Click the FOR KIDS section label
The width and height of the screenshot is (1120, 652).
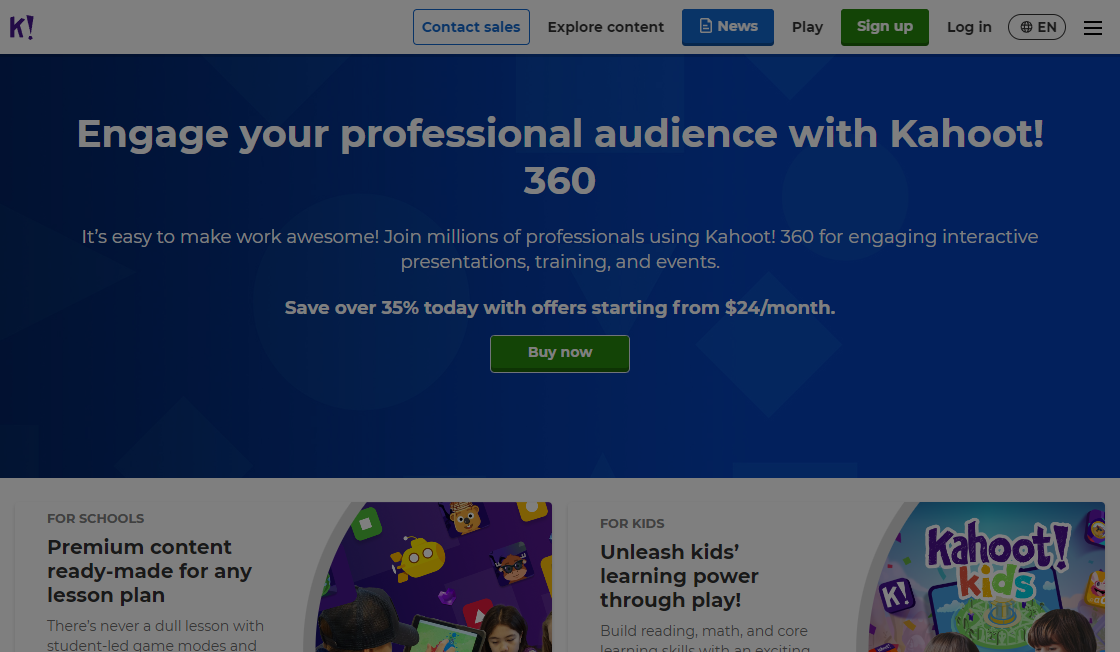coord(632,523)
